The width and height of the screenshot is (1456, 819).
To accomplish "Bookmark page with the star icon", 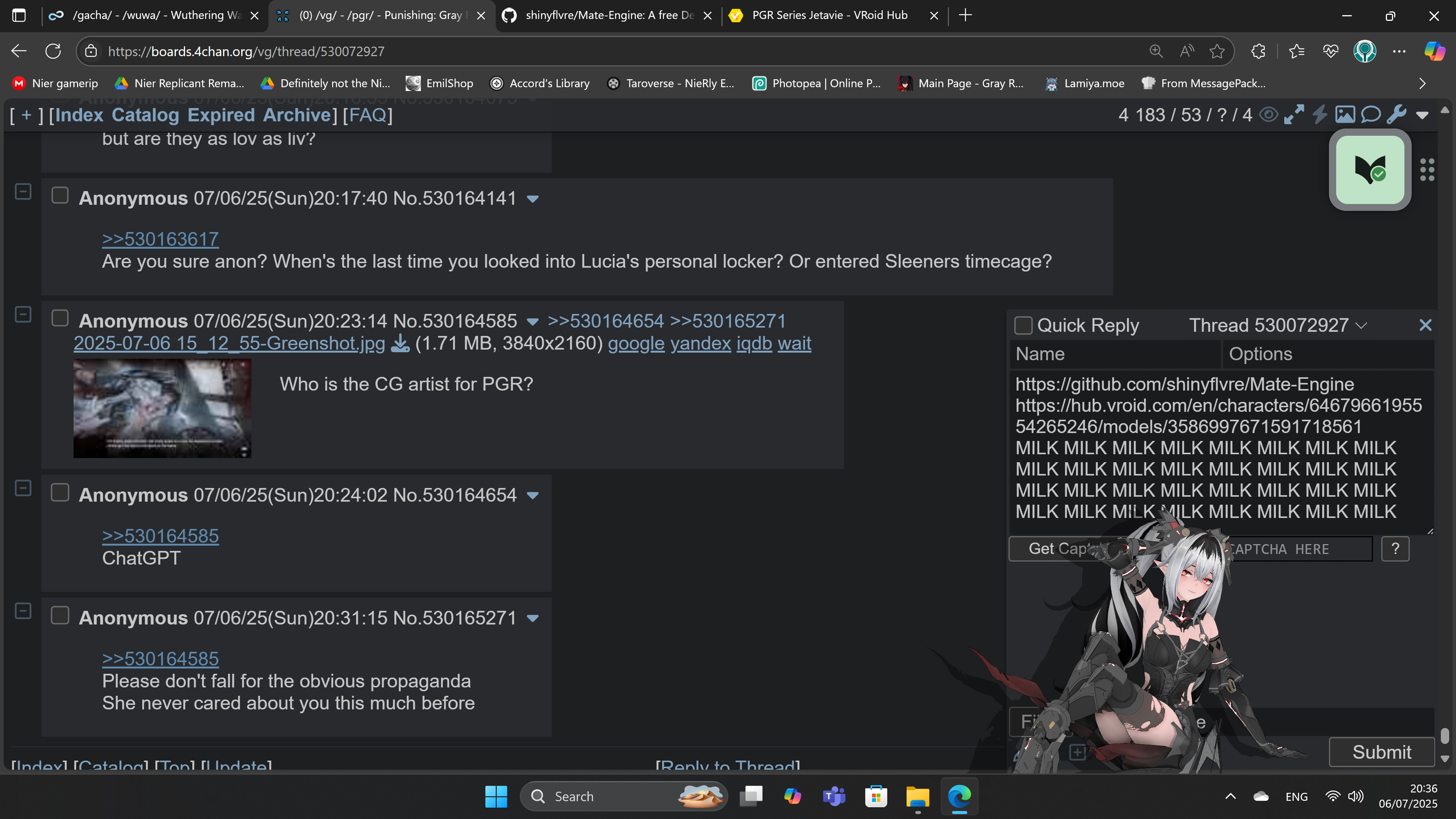I will tap(1217, 52).
